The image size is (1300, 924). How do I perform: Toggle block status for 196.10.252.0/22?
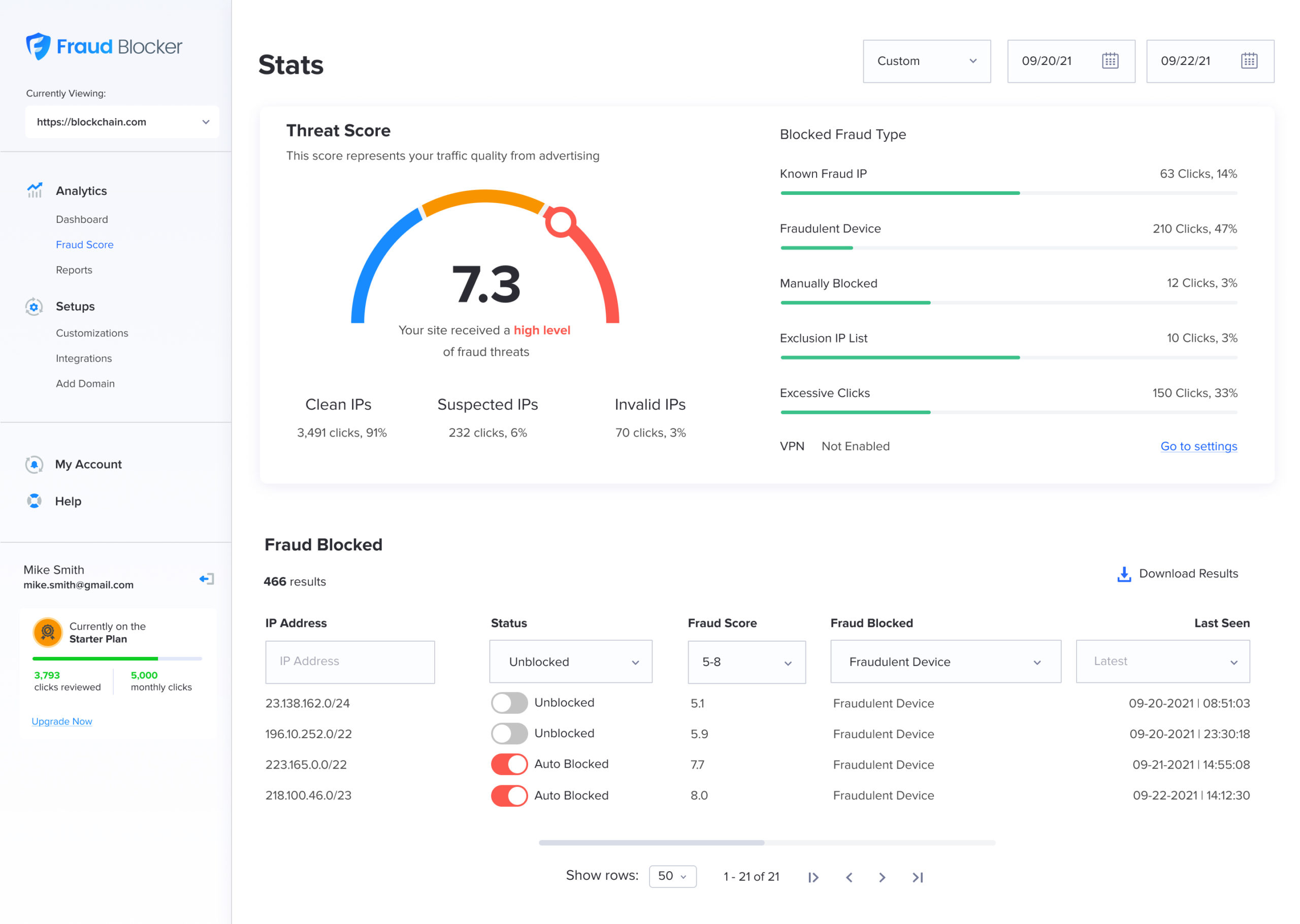509,734
